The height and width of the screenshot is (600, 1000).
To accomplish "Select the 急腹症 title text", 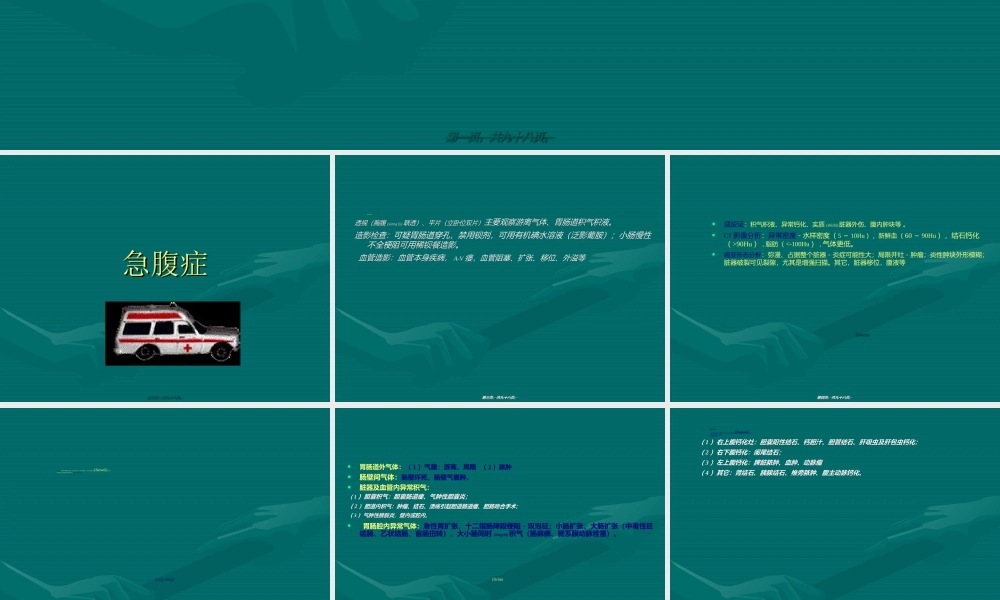I will 165,264.
